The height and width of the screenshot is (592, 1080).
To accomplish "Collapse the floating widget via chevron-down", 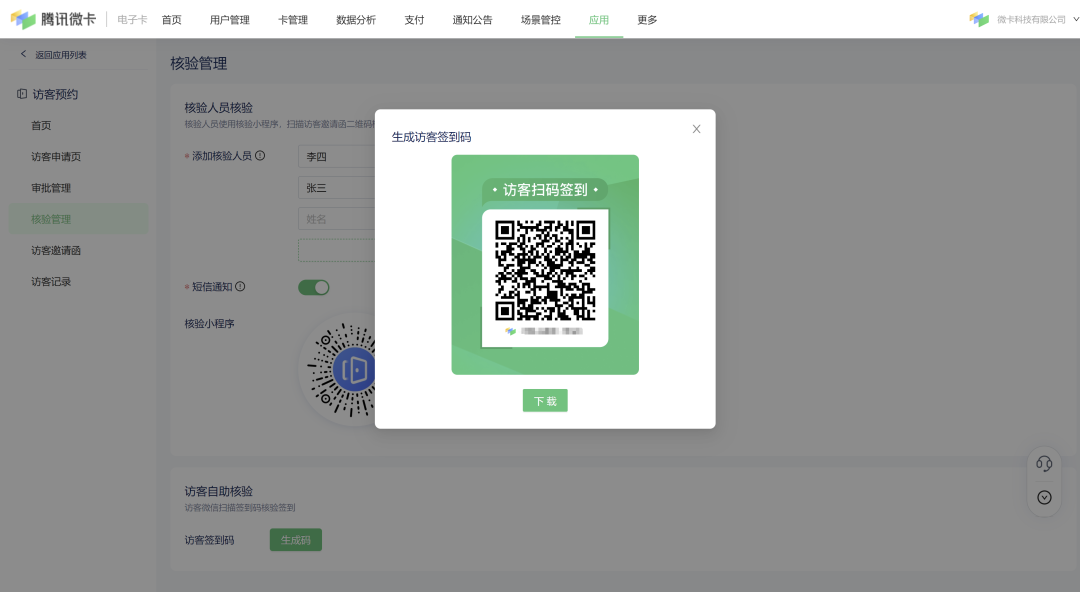I will pyautogui.click(x=1044, y=495).
